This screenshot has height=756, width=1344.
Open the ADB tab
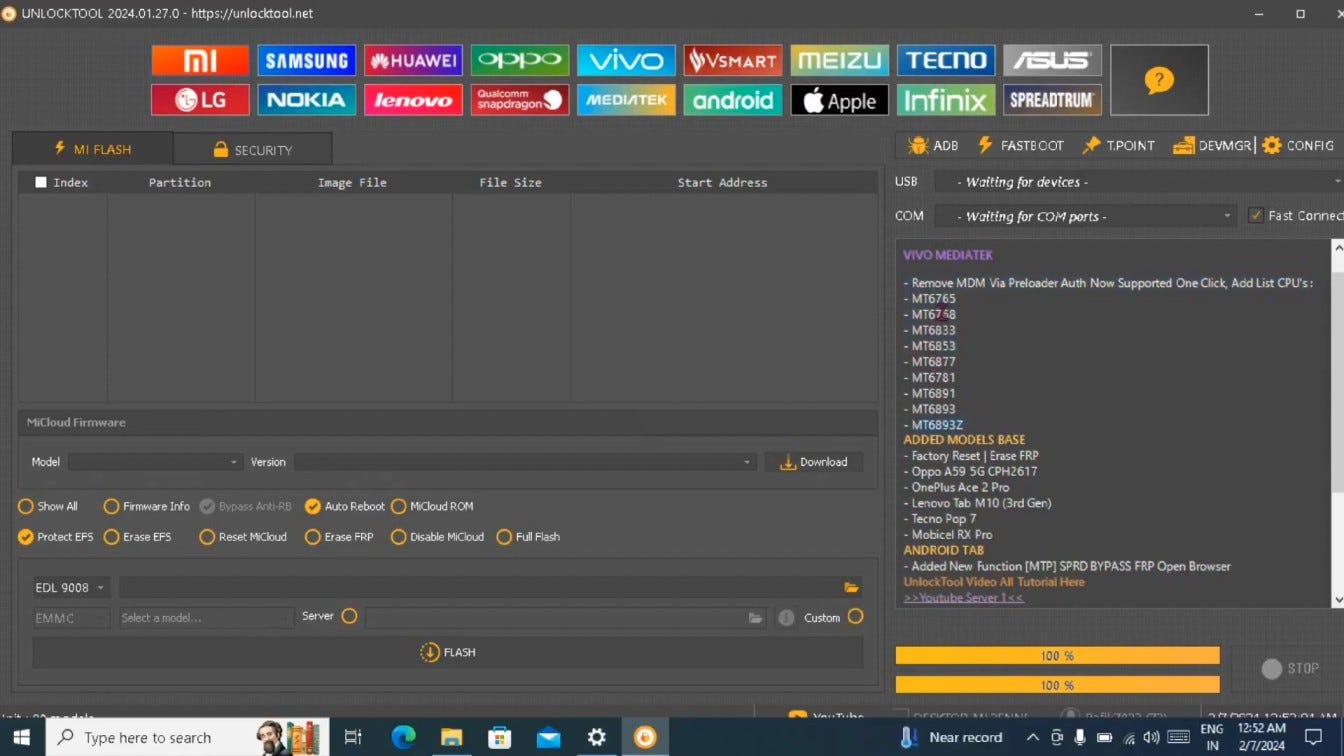(933, 146)
